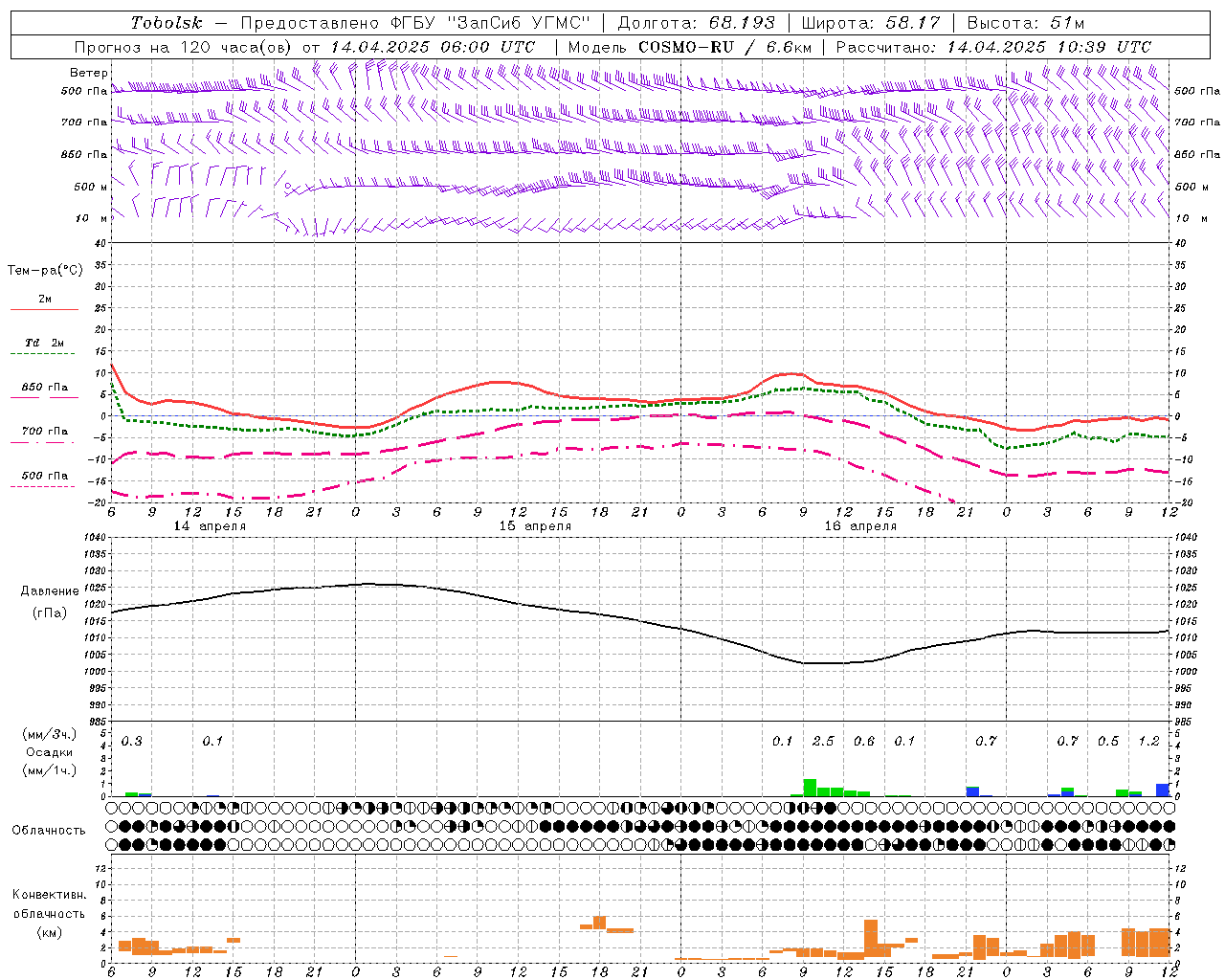This screenshot has width=1225, height=980.
Task: Click the precipitation value "0.3"
Action: pos(132,742)
